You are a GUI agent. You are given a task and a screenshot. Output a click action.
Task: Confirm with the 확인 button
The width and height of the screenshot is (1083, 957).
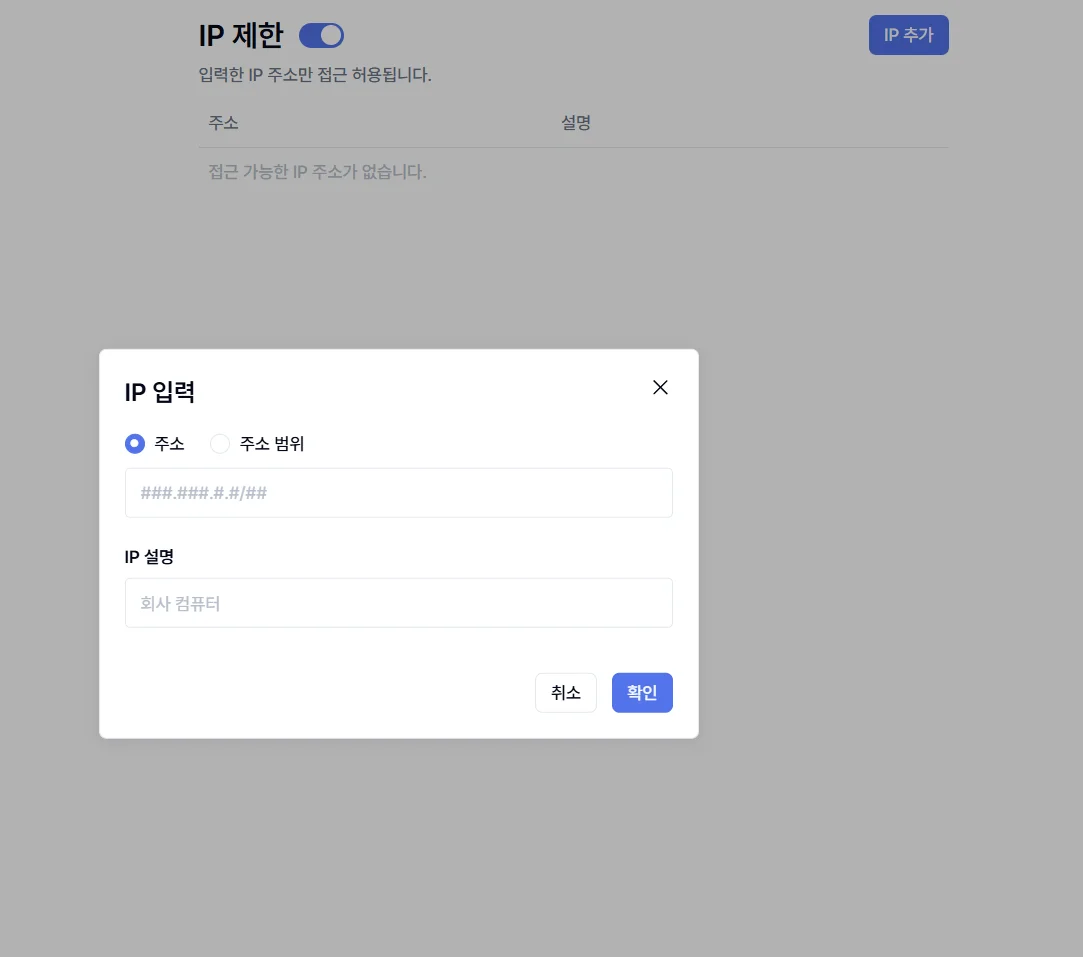click(x=641, y=693)
